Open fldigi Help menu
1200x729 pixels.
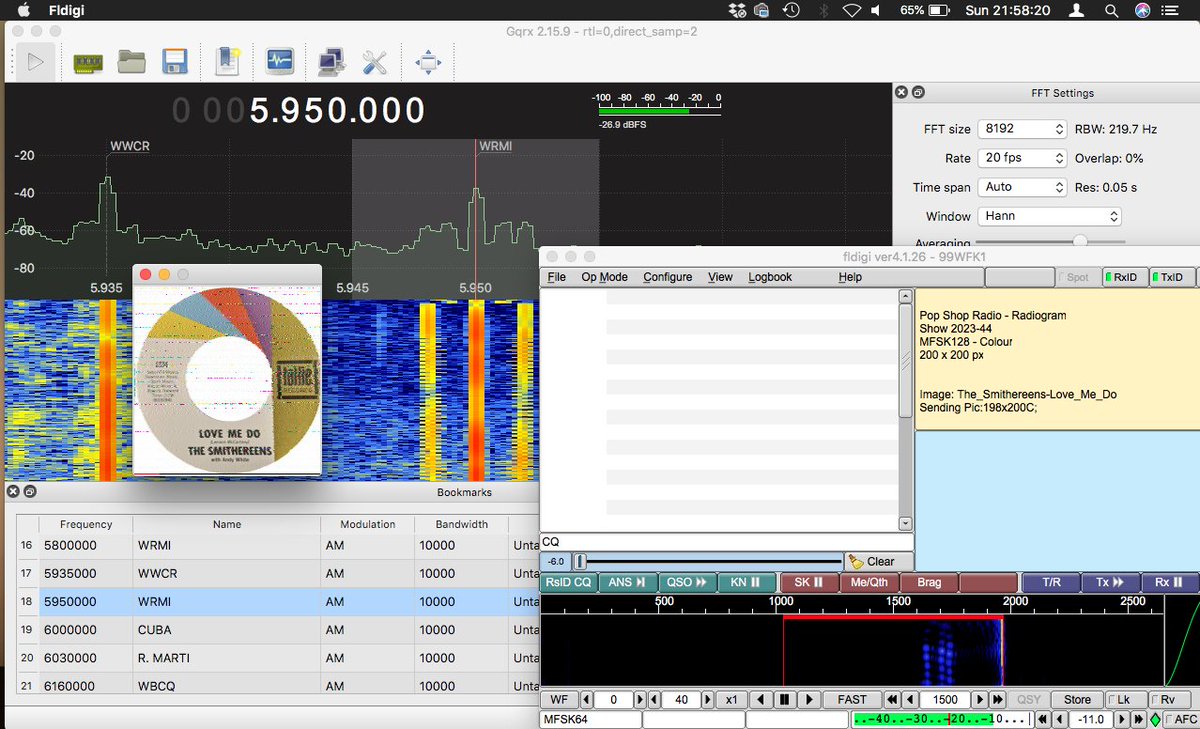pyautogui.click(x=850, y=277)
